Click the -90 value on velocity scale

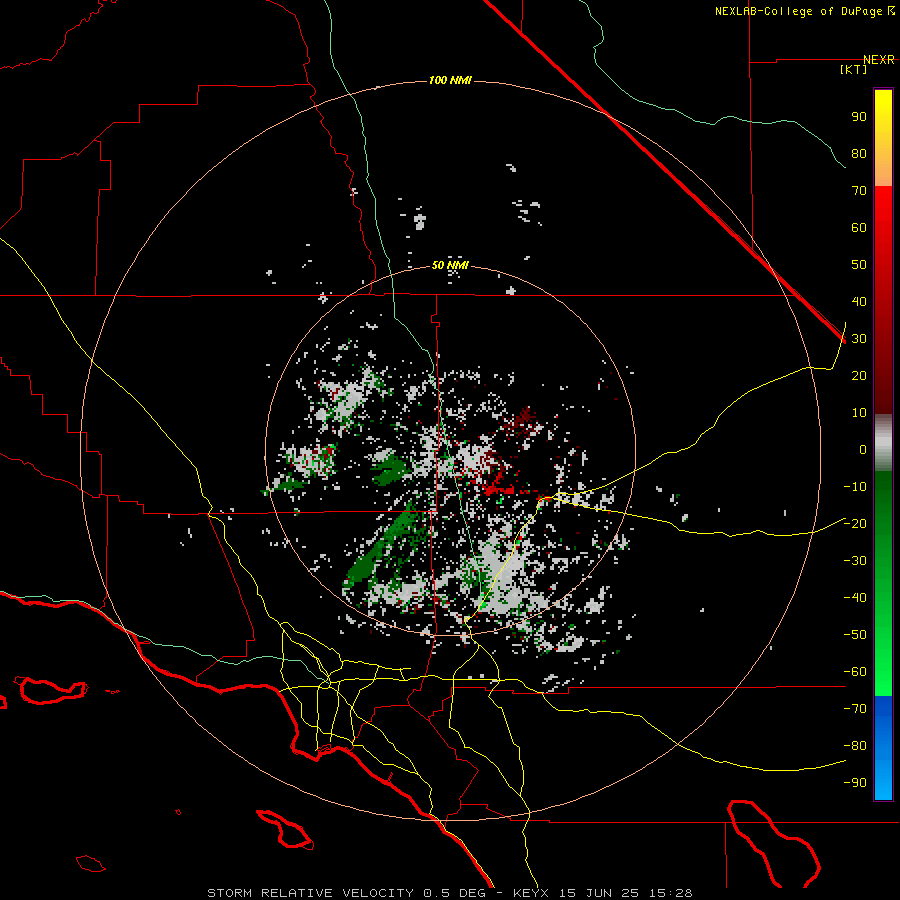(855, 782)
